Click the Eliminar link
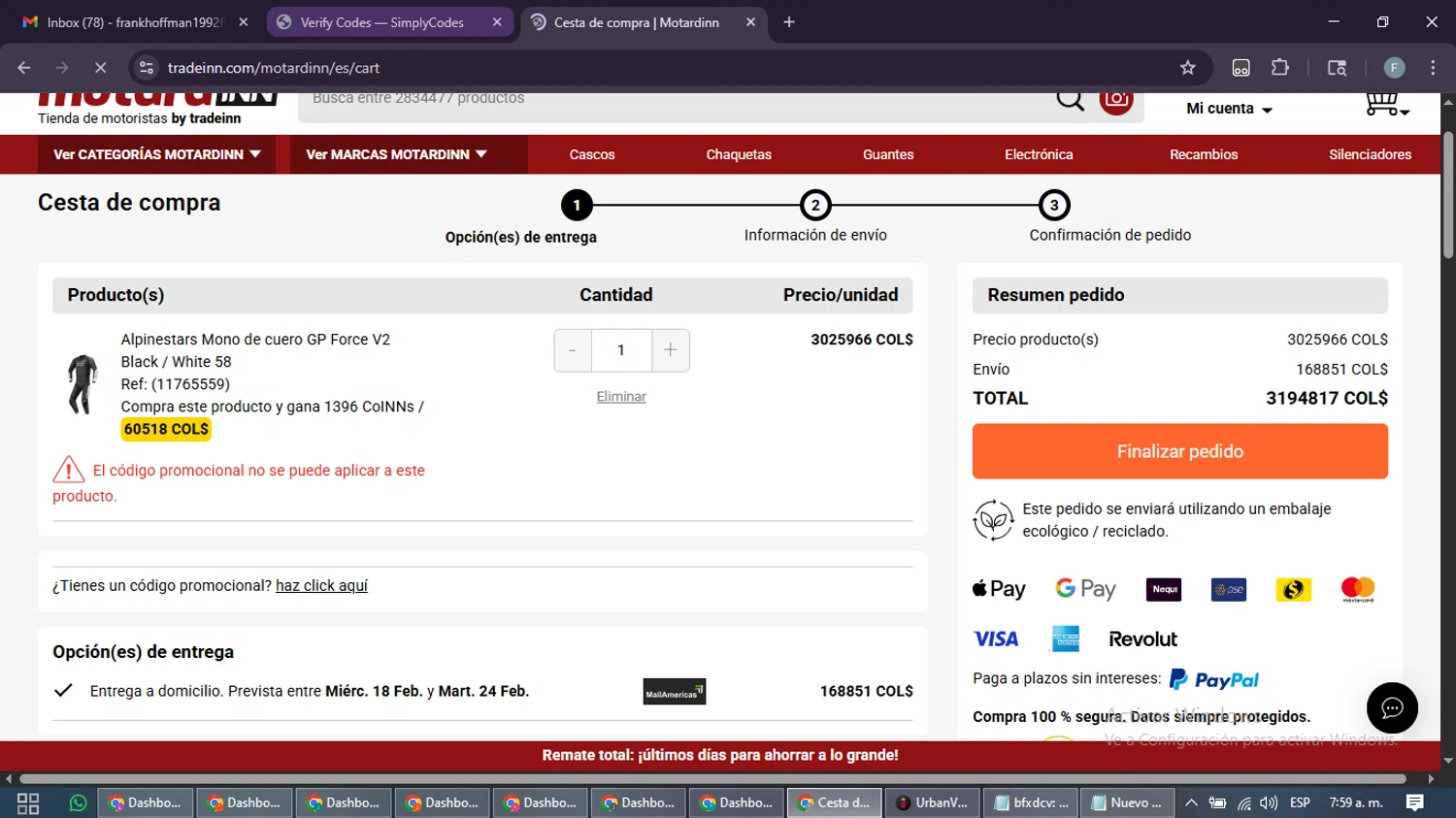Image resolution: width=1456 pixels, height=818 pixels. tap(621, 396)
